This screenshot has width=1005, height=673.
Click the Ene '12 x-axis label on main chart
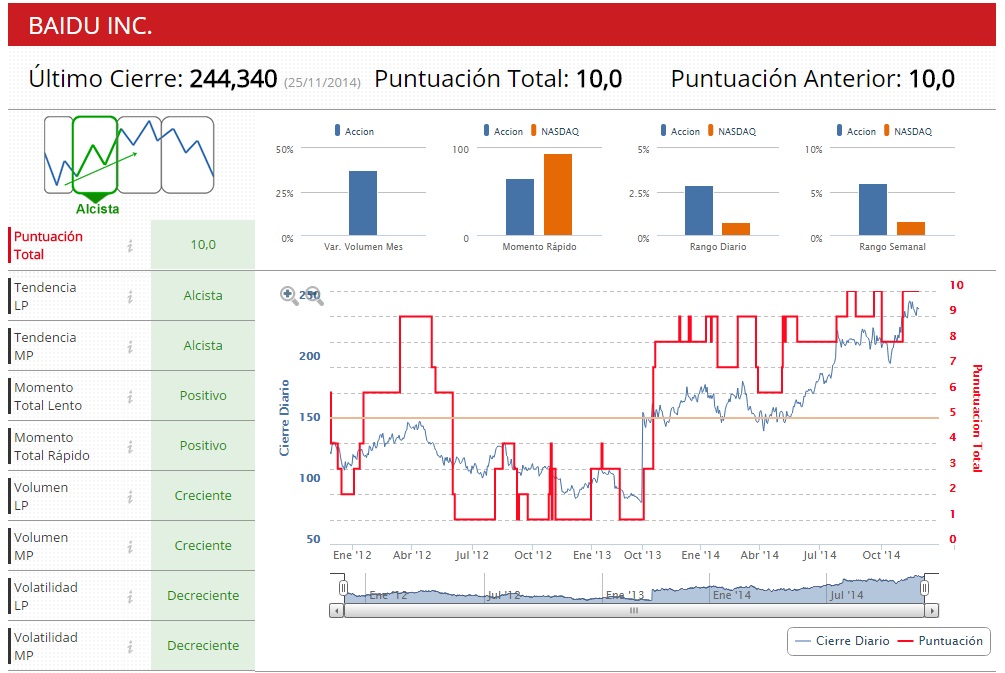(x=352, y=555)
